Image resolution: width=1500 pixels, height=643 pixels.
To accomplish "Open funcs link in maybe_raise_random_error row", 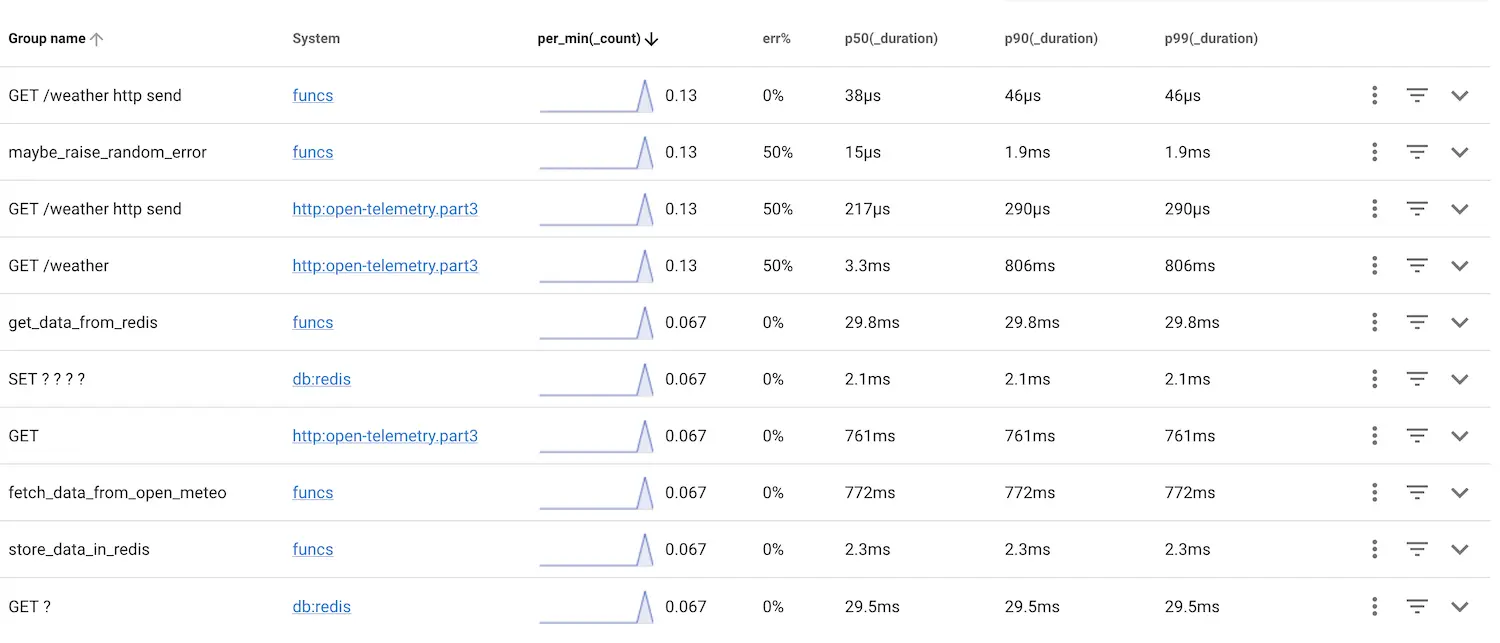I will pyautogui.click(x=312, y=152).
